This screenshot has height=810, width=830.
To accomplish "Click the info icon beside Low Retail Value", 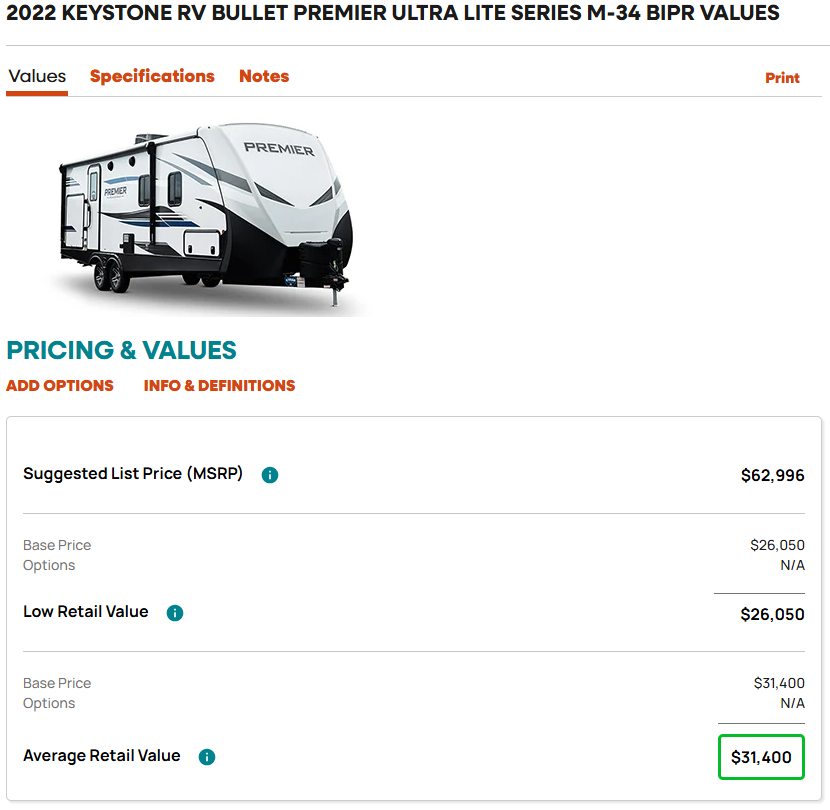I will [175, 613].
